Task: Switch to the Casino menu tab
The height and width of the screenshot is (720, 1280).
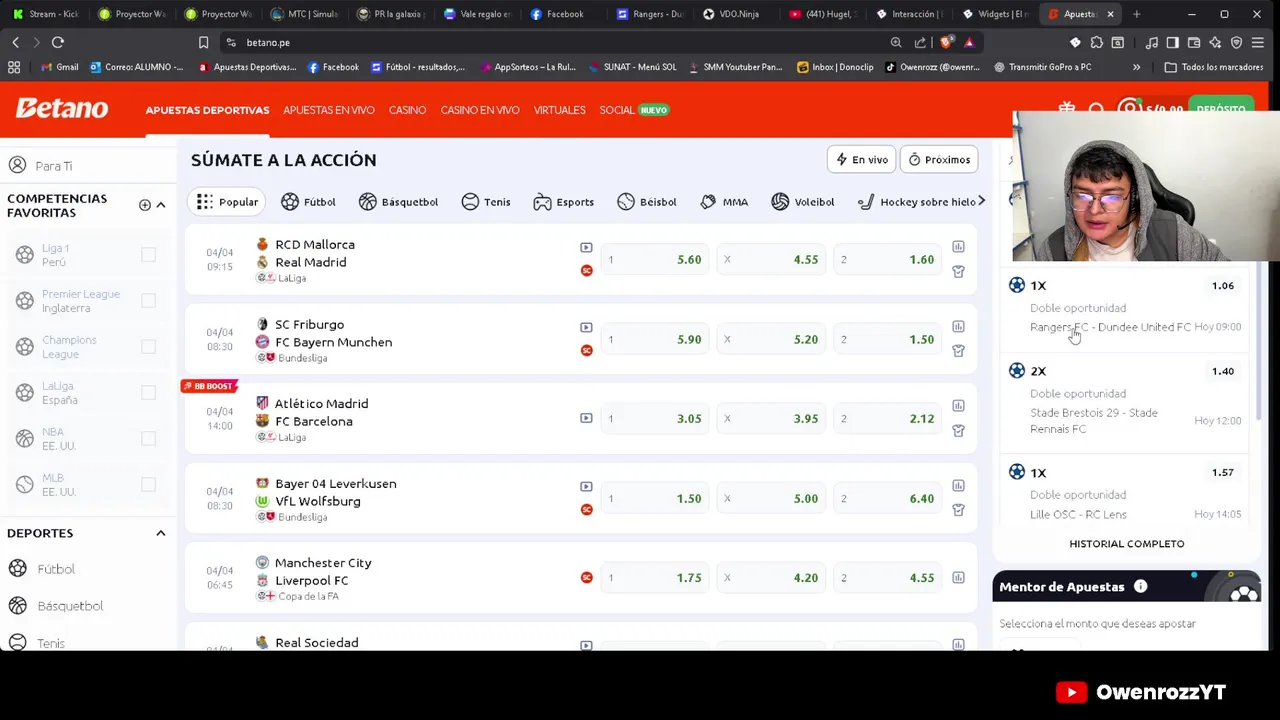Action: tap(407, 110)
